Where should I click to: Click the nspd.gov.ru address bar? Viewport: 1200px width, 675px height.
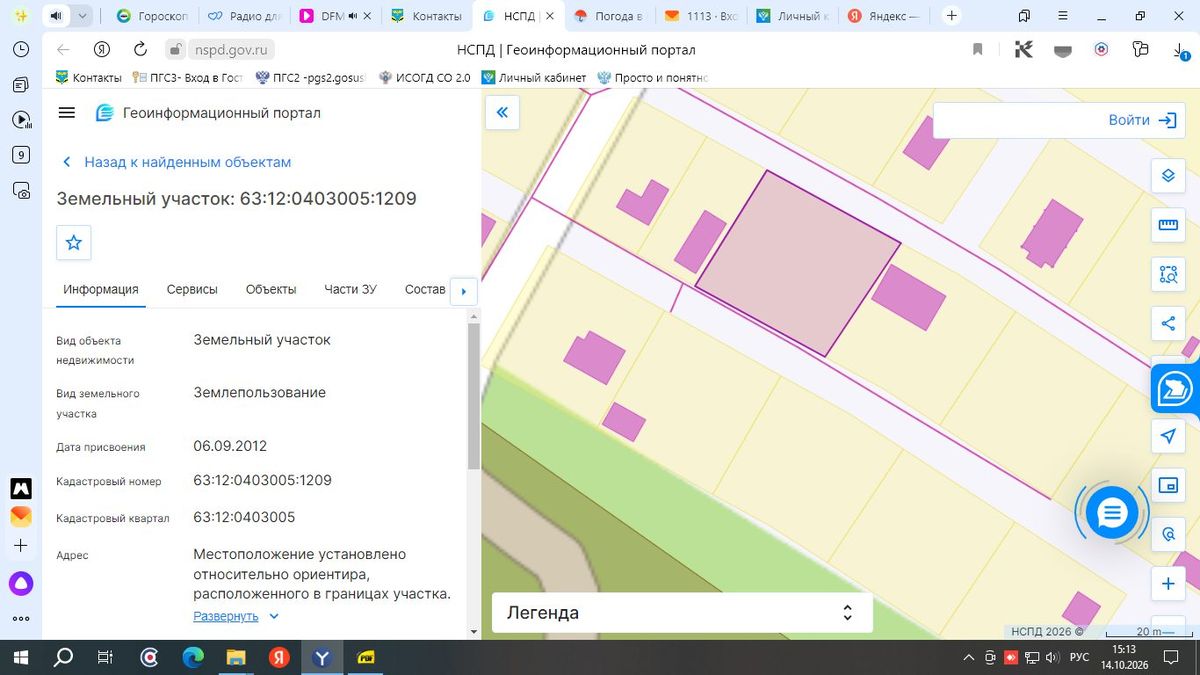pos(229,49)
